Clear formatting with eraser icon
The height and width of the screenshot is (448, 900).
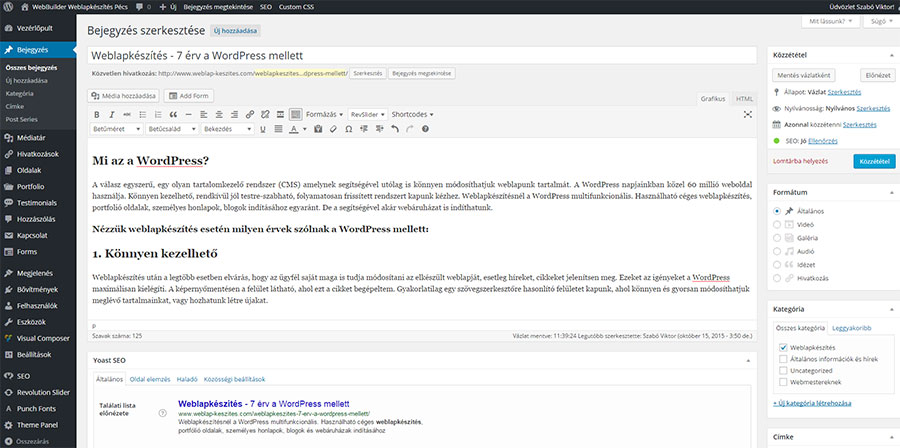[x=333, y=129]
